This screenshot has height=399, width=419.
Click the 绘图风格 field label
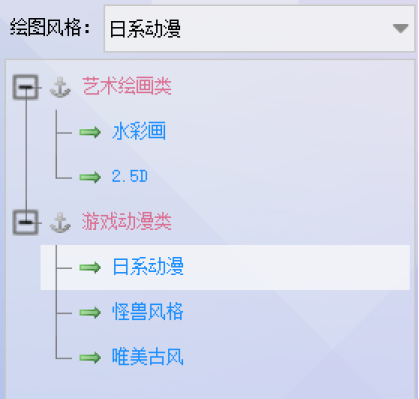click(50, 27)
